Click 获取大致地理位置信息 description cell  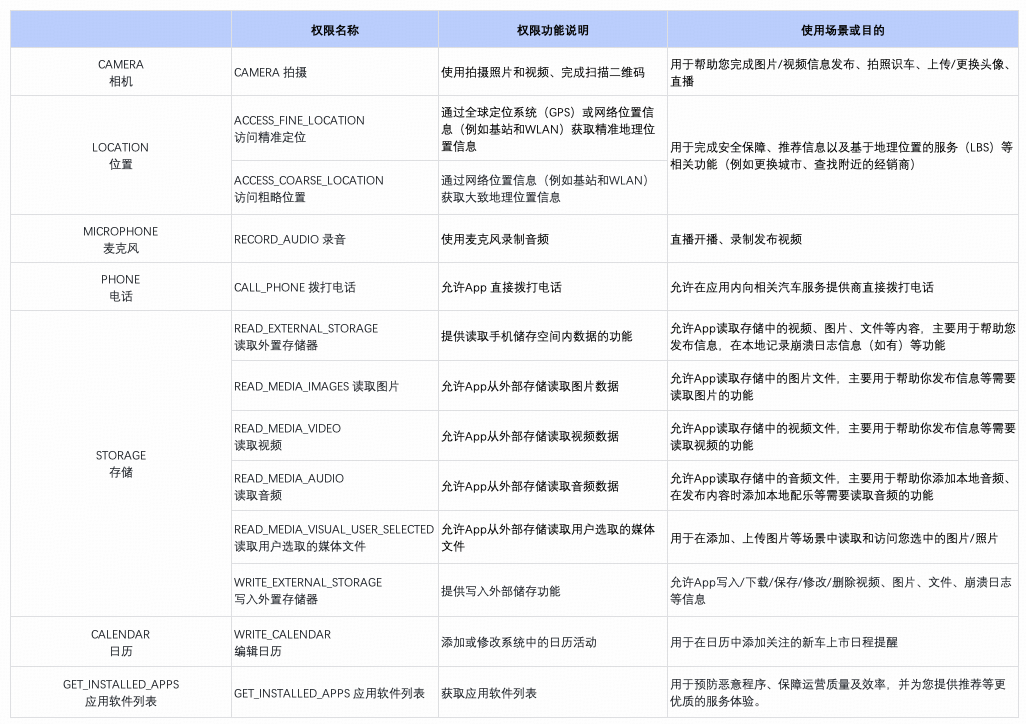point(552,189)
